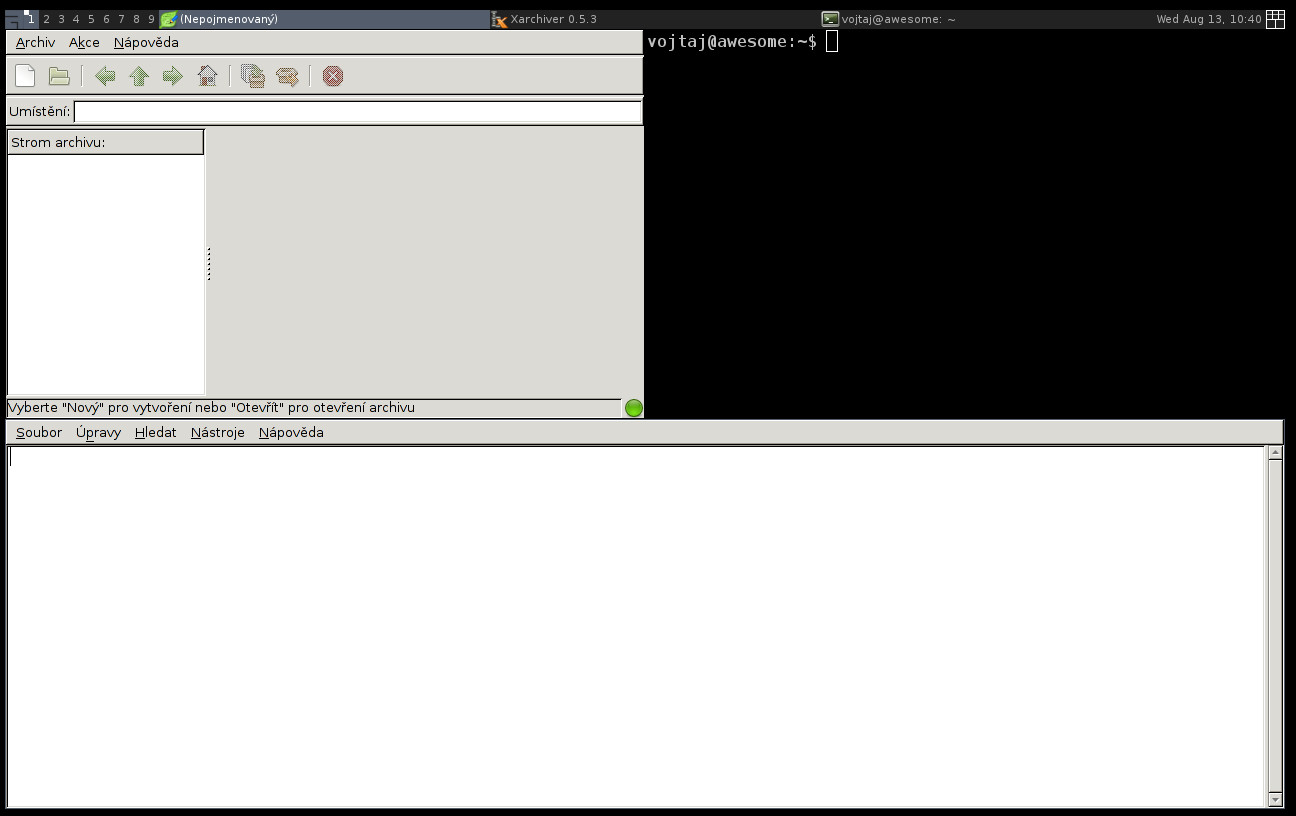Focus the Umístění location field

(357, 112)
